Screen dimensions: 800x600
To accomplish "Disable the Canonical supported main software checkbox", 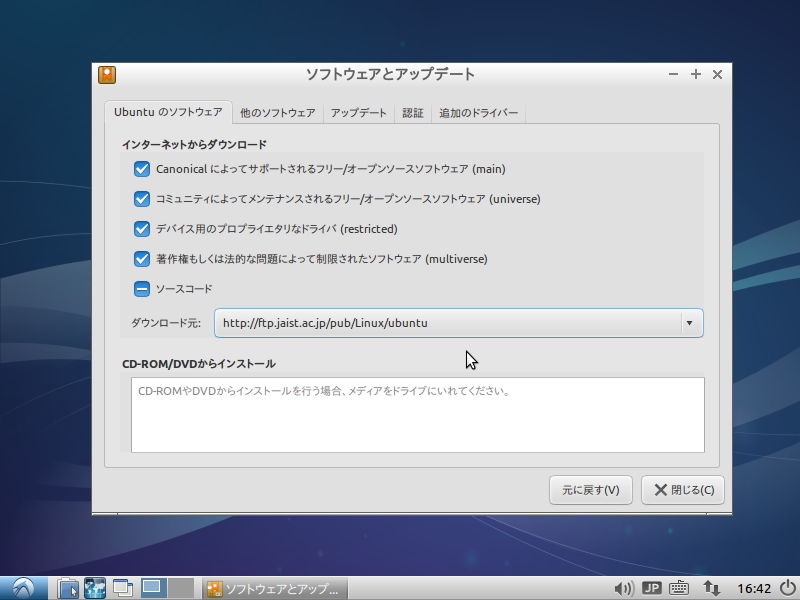I will click(142, 169).
